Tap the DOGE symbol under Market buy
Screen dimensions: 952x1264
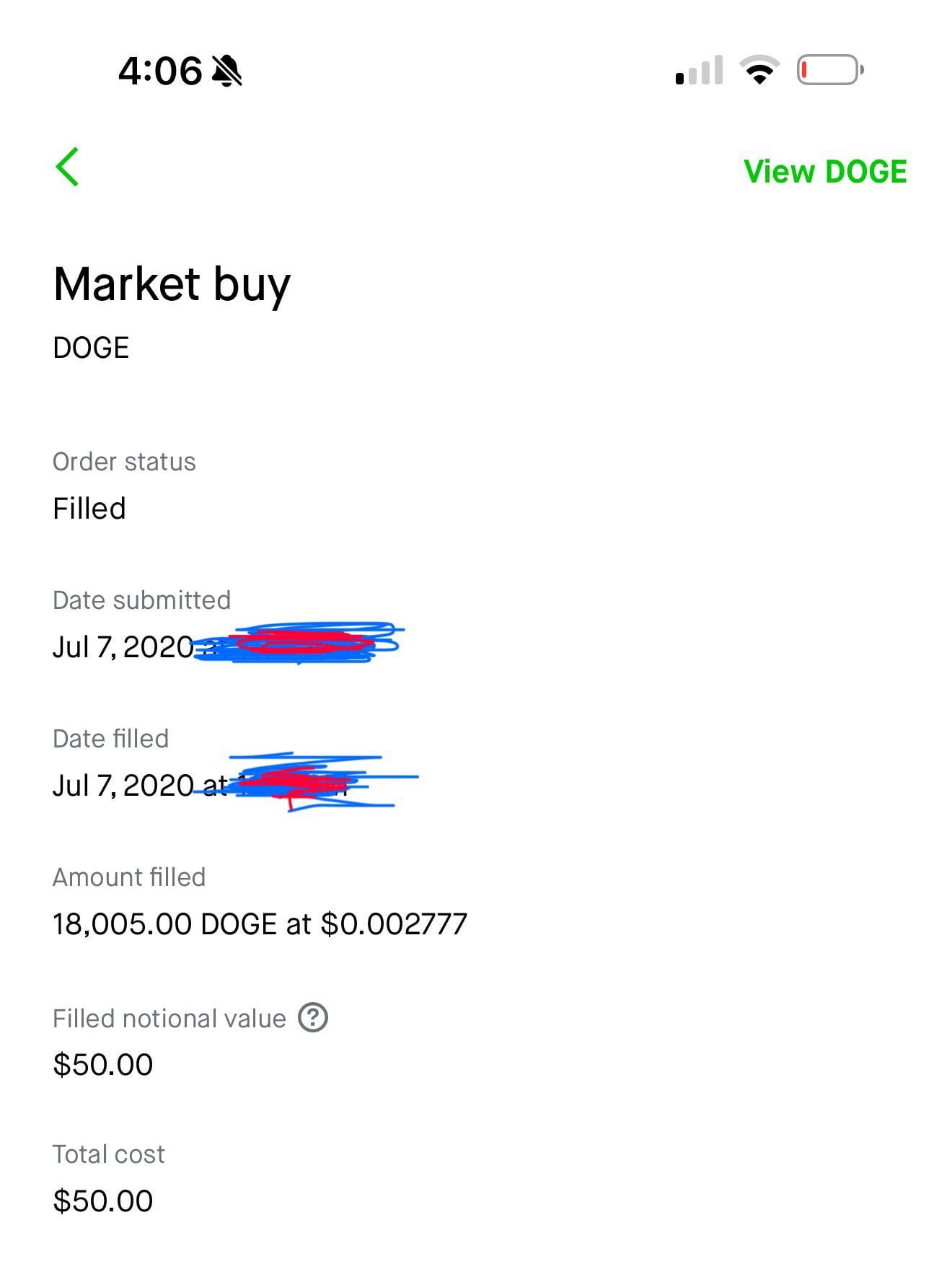[91, 348]
